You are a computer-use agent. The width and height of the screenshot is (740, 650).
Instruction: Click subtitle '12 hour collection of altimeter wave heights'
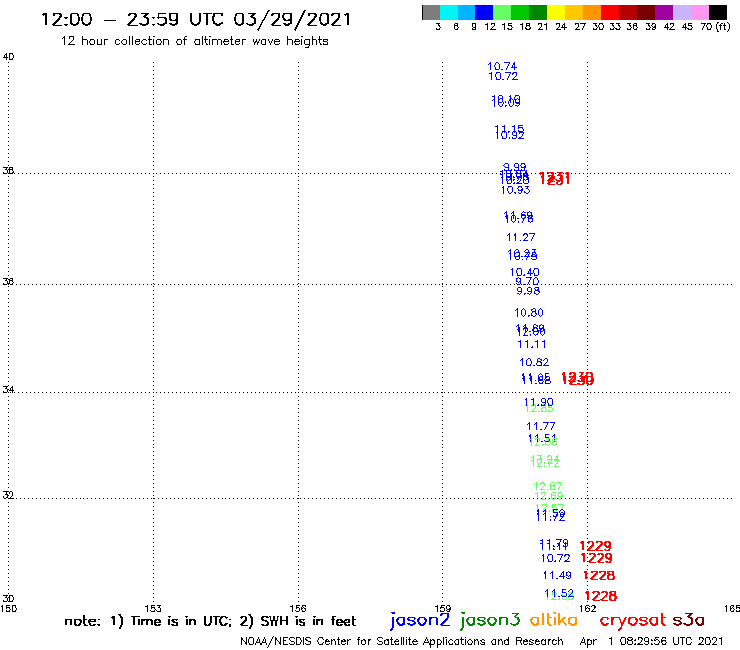click(194, 41)
